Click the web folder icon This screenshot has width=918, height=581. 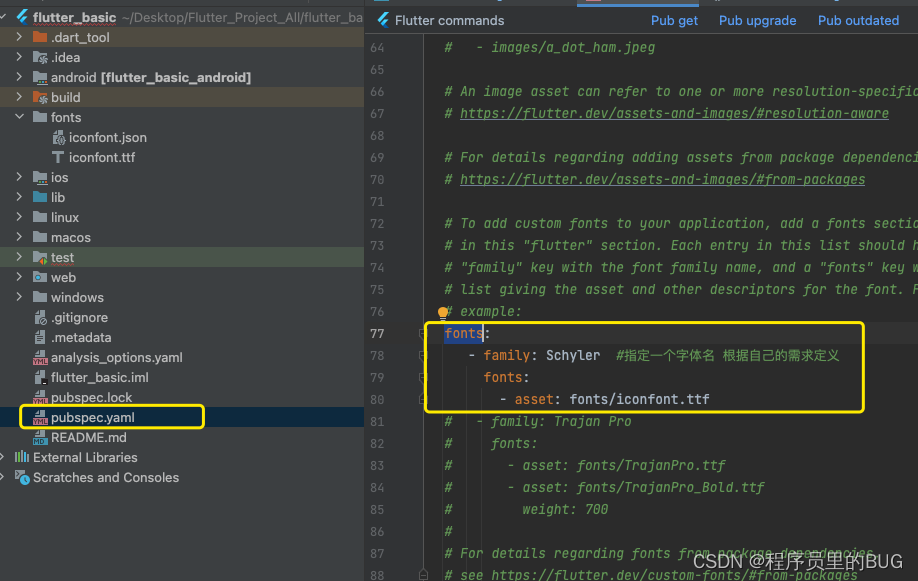[x=40, y=278]
